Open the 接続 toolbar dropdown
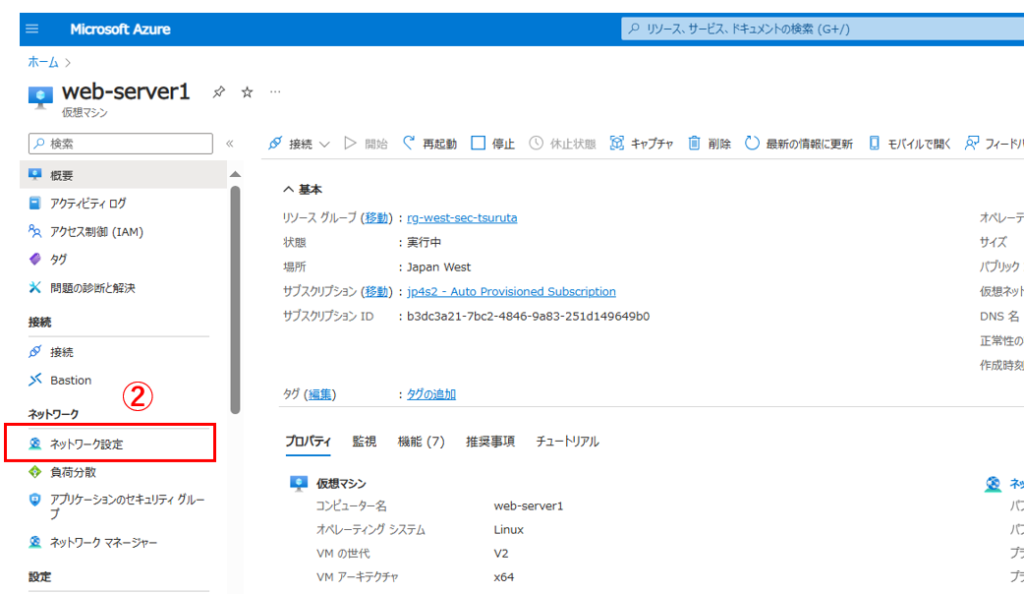Viewport: 1024px width, 594px height. point(299,144)
